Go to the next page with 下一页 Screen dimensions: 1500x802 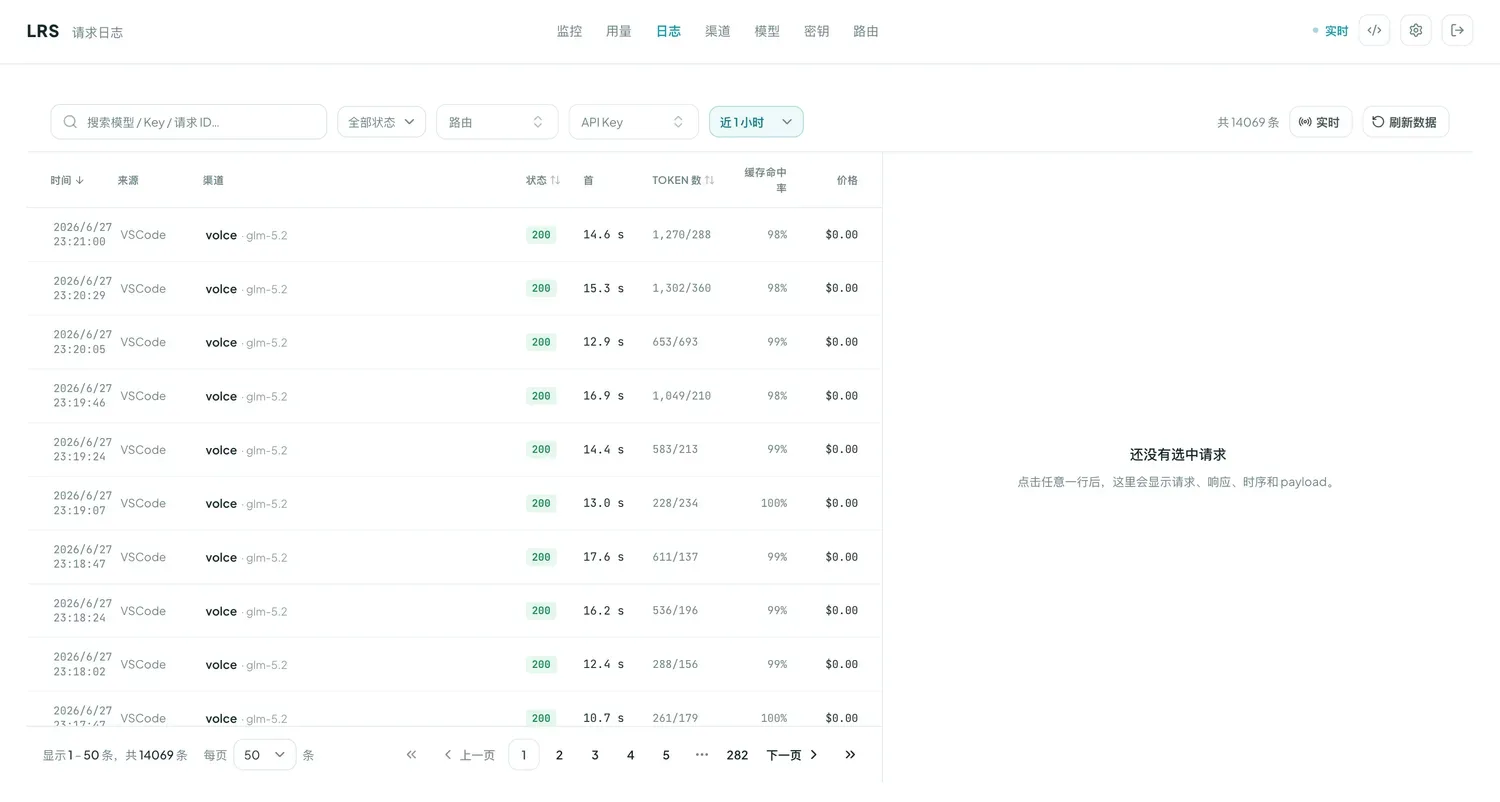[793, 755]
